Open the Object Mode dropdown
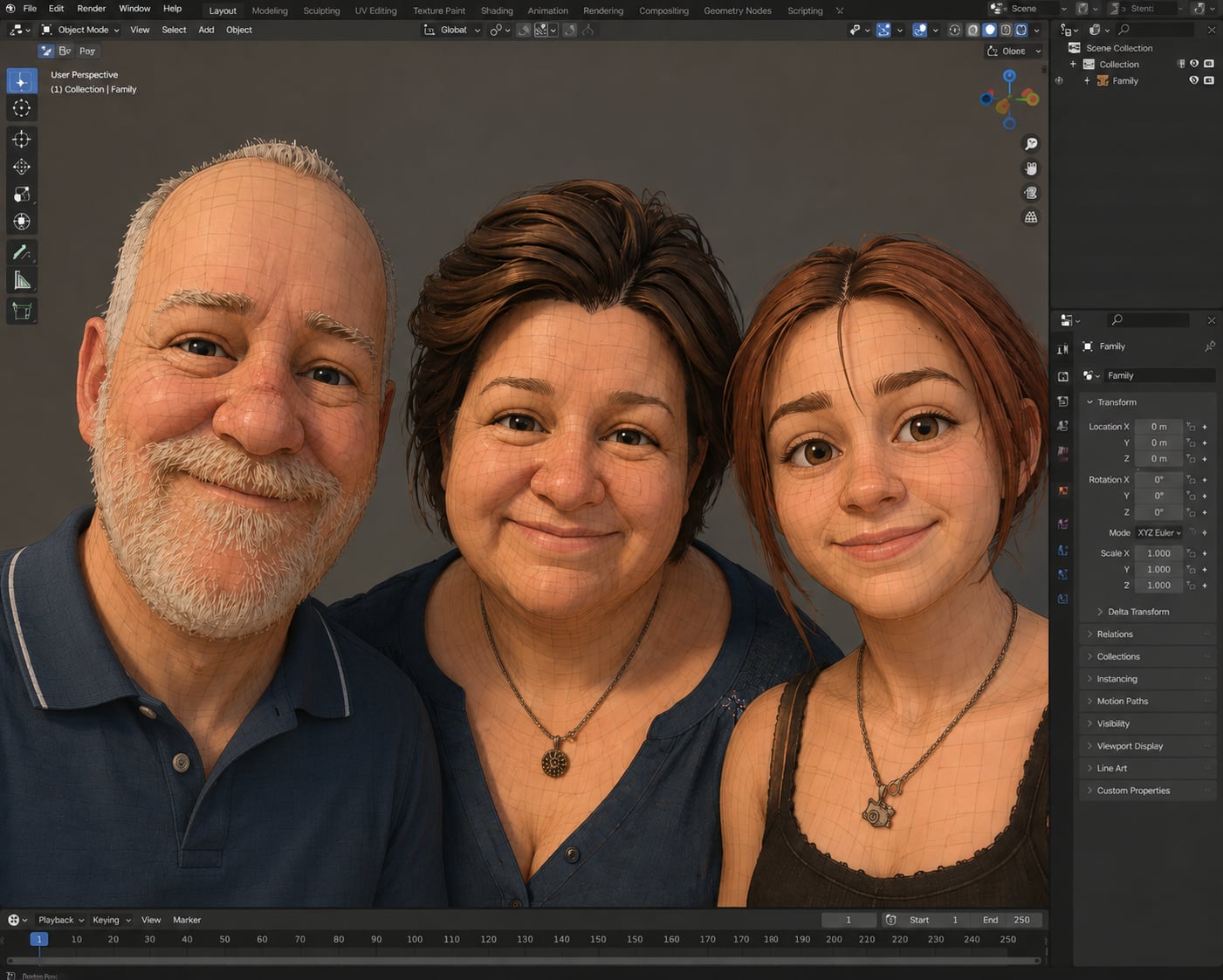The image size is (1223, 980). point(80,30)
